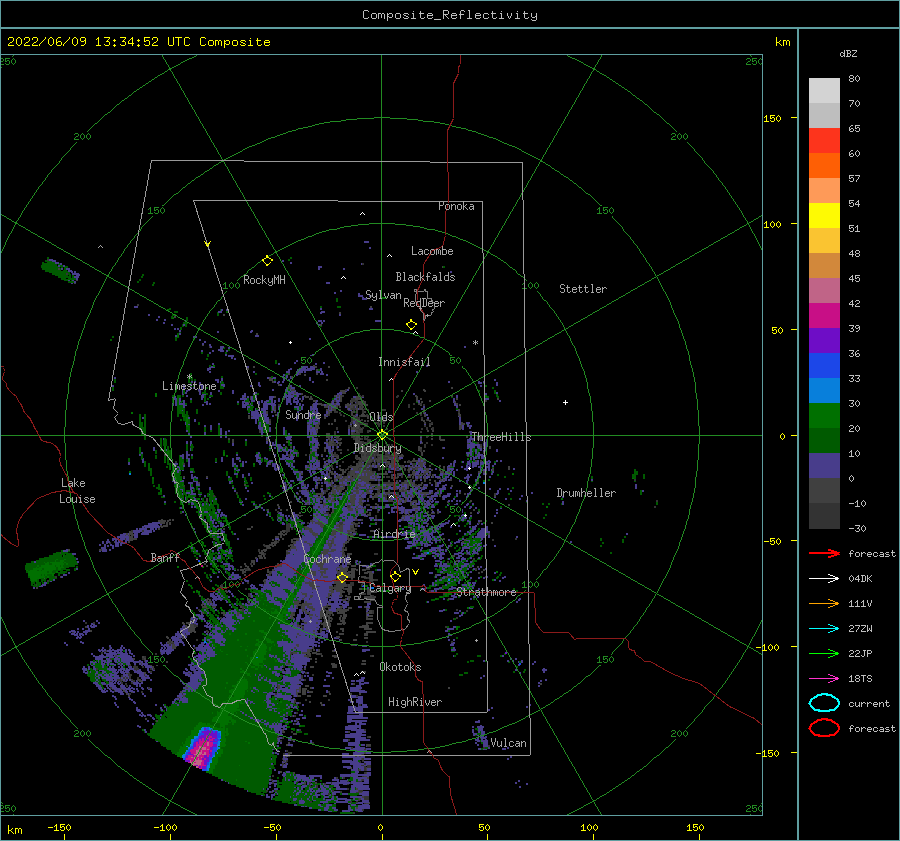900x841 pixels.
Task: Click the cyan 27ZW arrow icon
Action: 824,629
